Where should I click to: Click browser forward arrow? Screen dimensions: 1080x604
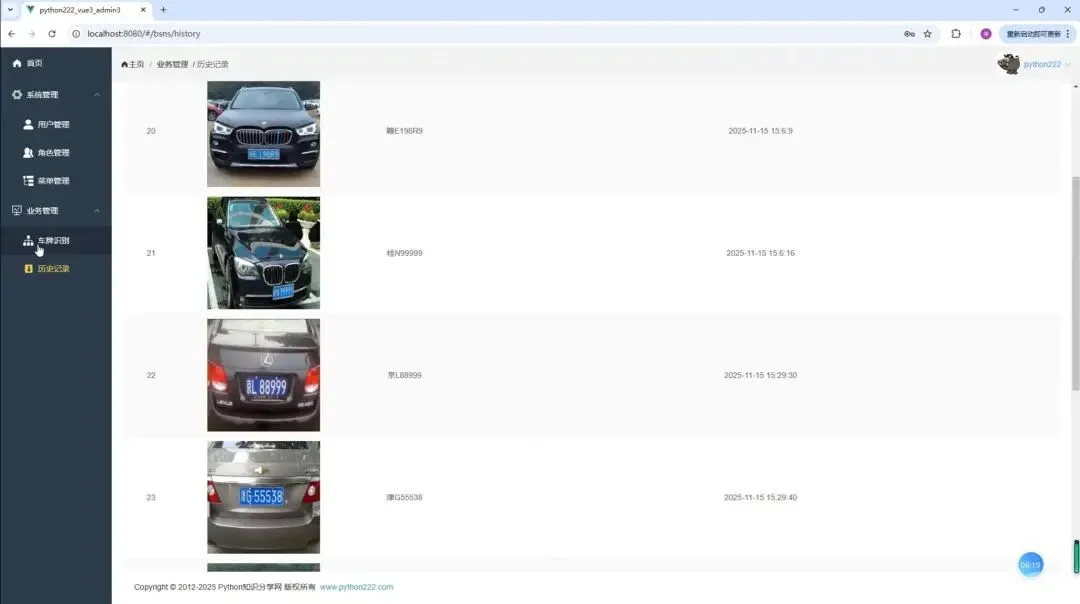(32, 34)
